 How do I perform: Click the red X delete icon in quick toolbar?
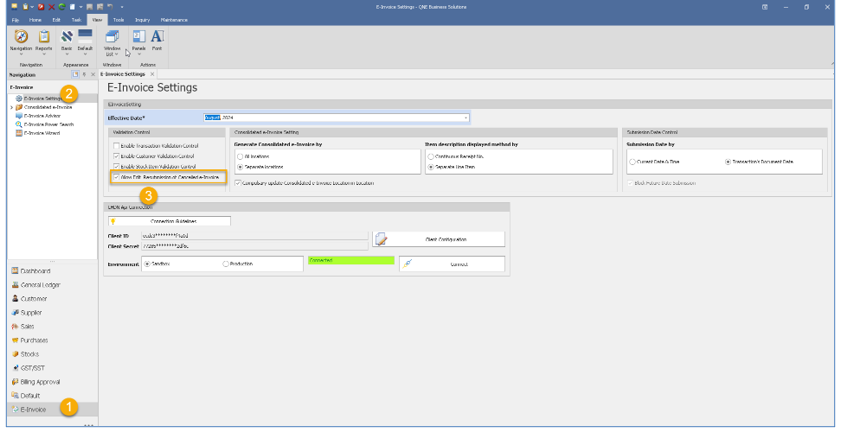tap(51, 7)
